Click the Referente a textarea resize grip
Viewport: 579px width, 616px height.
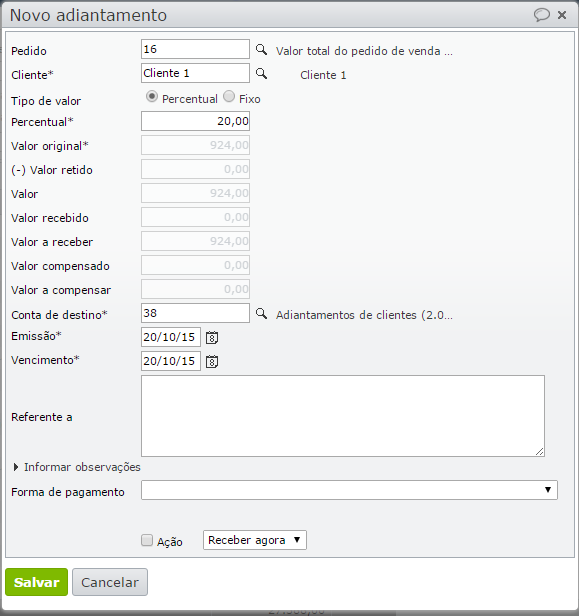point(540,452)
